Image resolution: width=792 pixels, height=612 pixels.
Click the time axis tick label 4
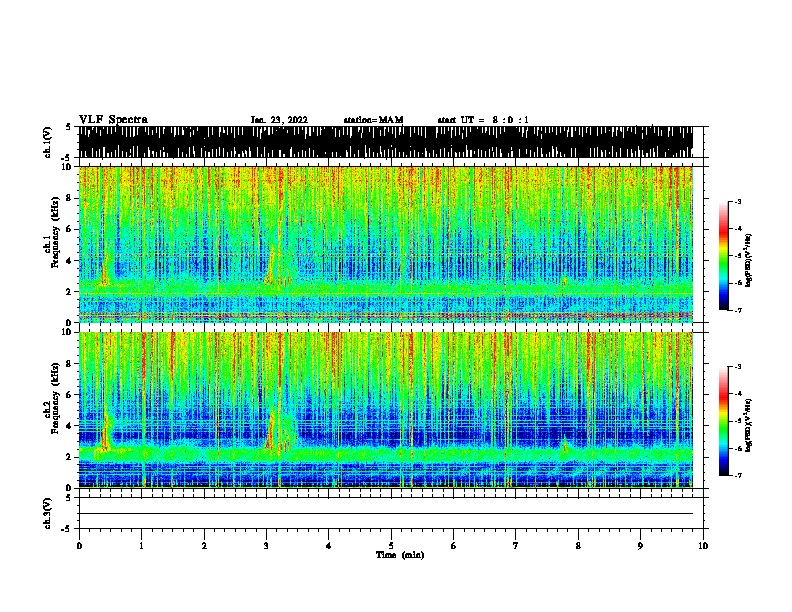click(x=328, y=546)
